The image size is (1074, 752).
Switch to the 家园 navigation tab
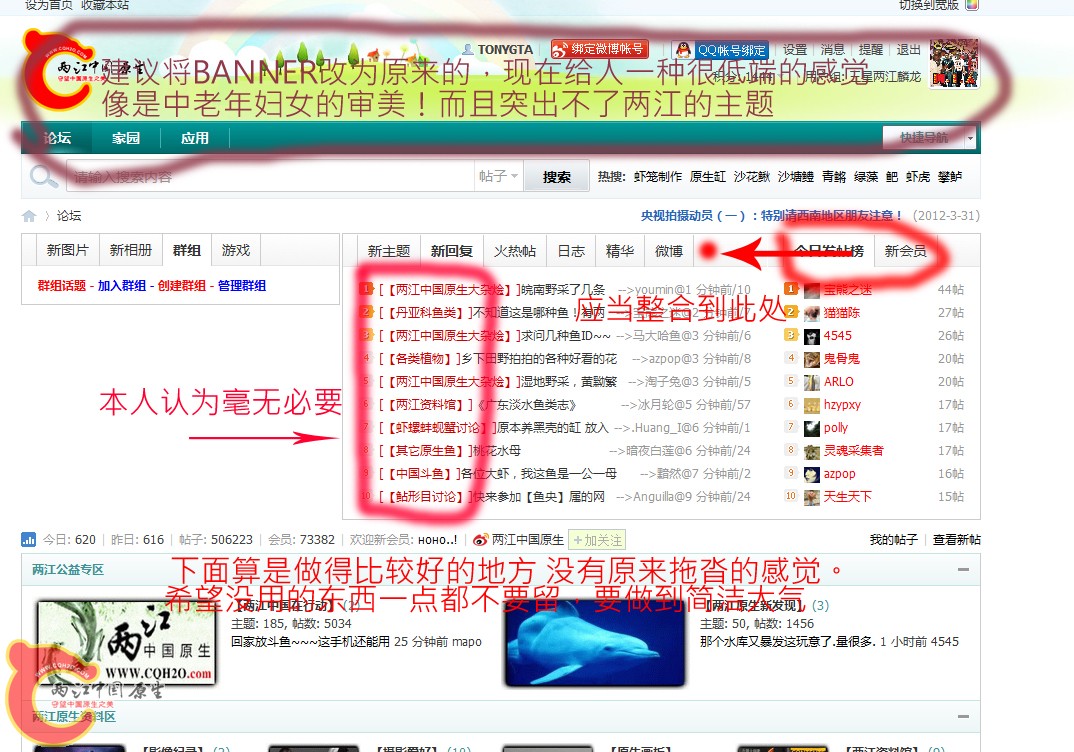(124, 137)
